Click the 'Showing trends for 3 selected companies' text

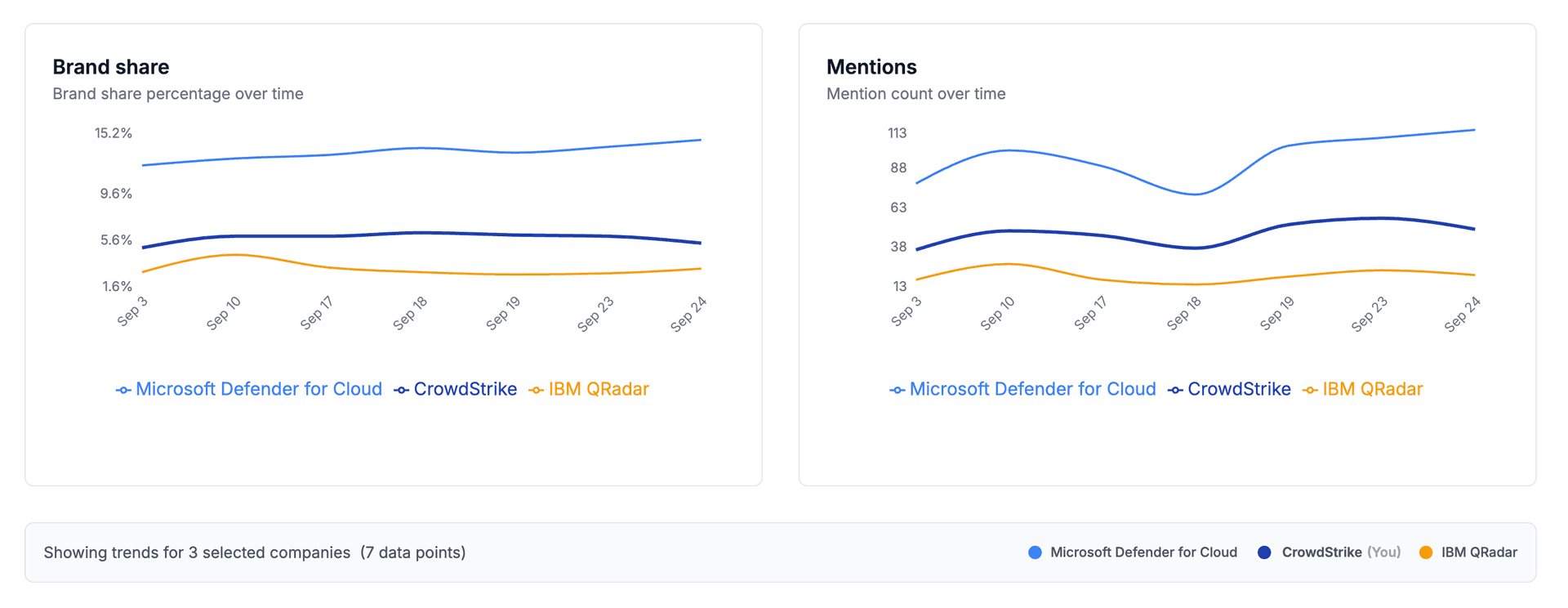[197, 552]
